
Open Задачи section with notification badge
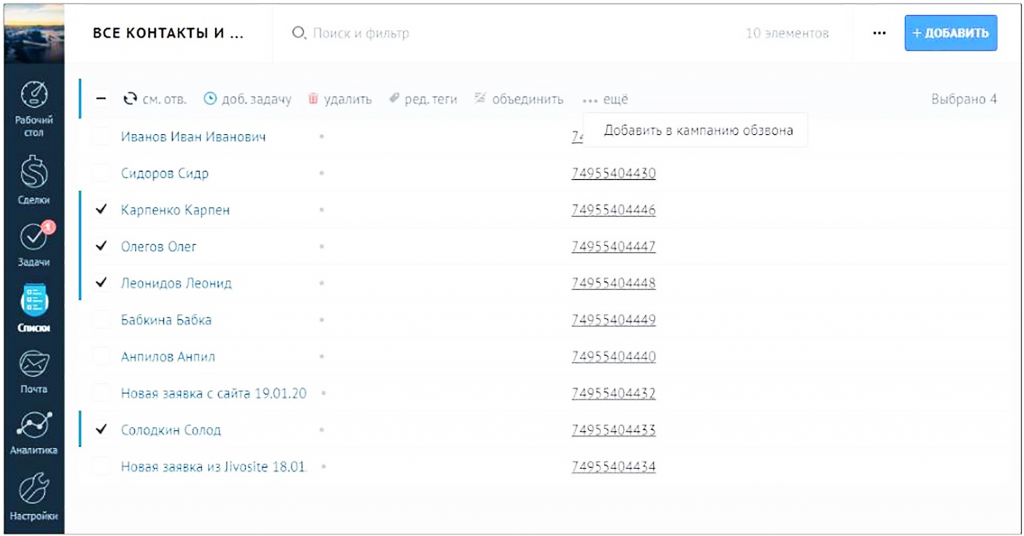click(34, 245)
